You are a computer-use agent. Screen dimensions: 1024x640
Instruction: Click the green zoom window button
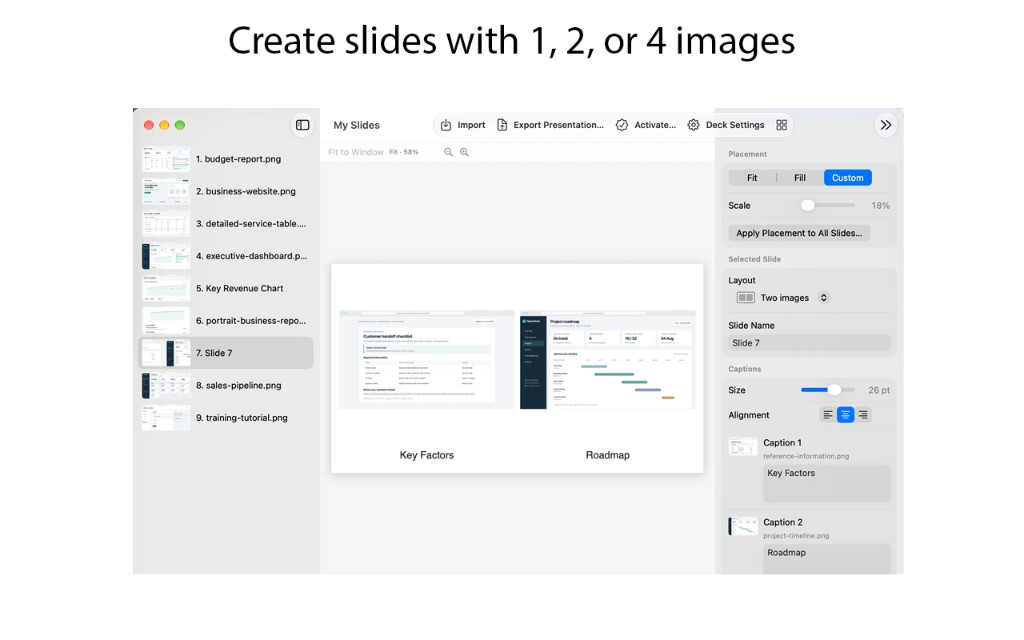180,125
